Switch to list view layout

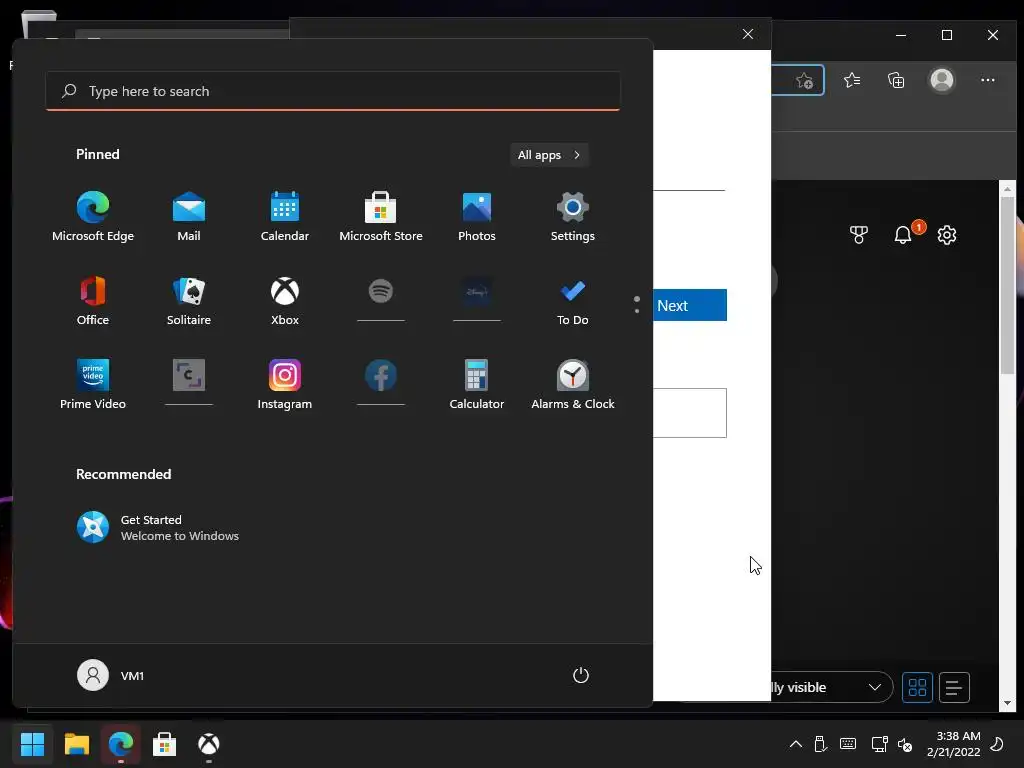[954, 687]
